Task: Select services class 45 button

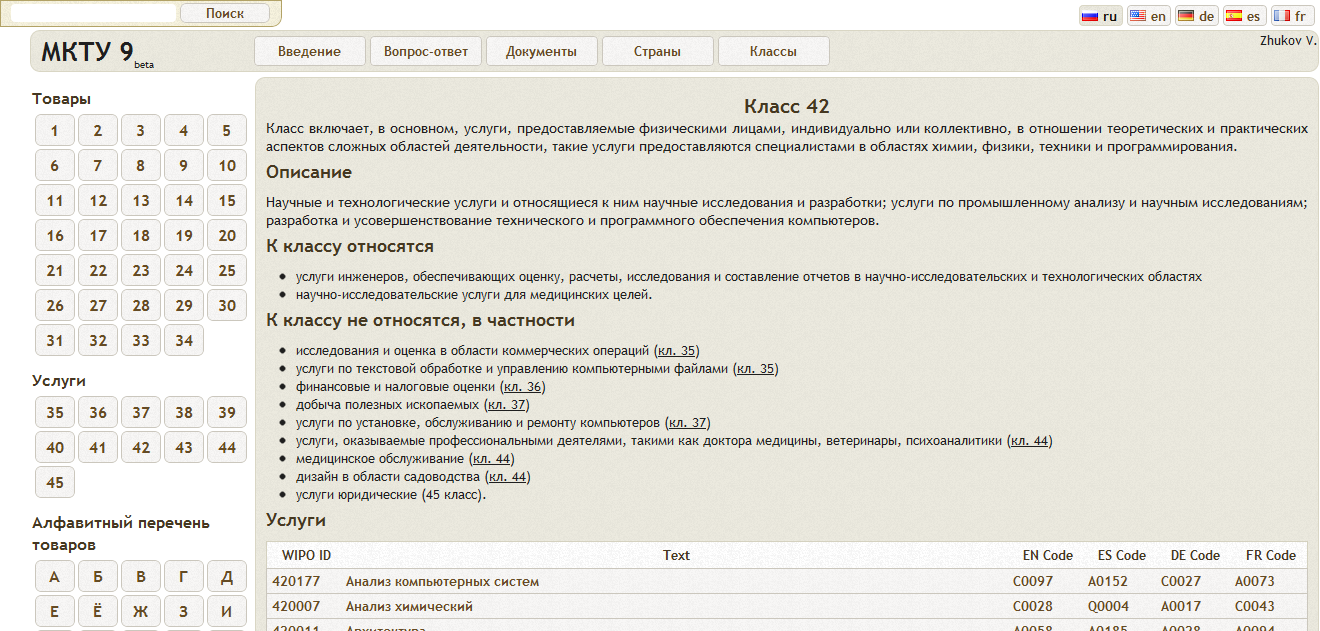Action: coord(55,482)
